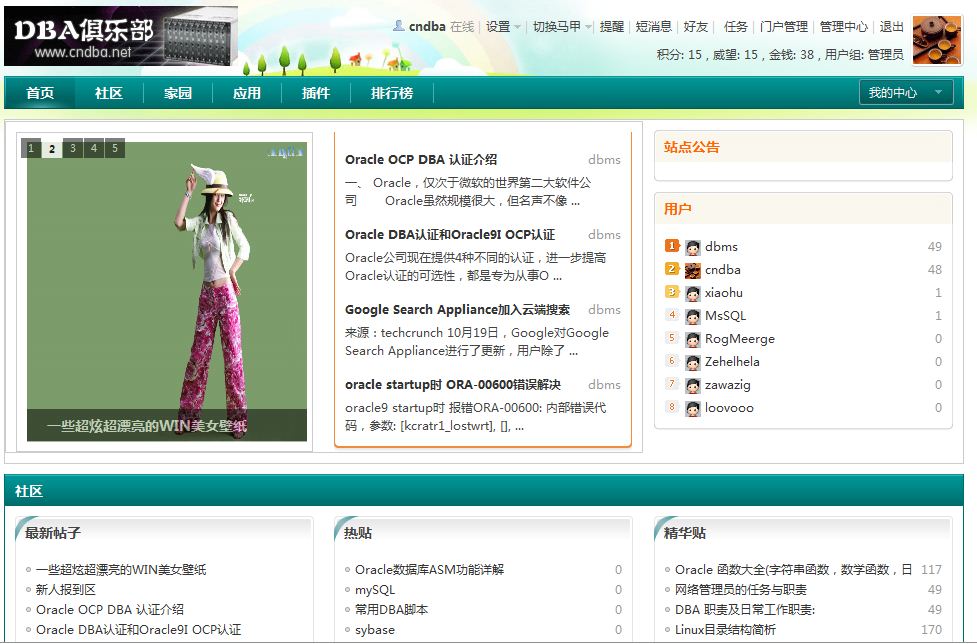Click the slideshow wallpaper image
This screenshot has height=644, width=977.
click(x=166, y=290)
